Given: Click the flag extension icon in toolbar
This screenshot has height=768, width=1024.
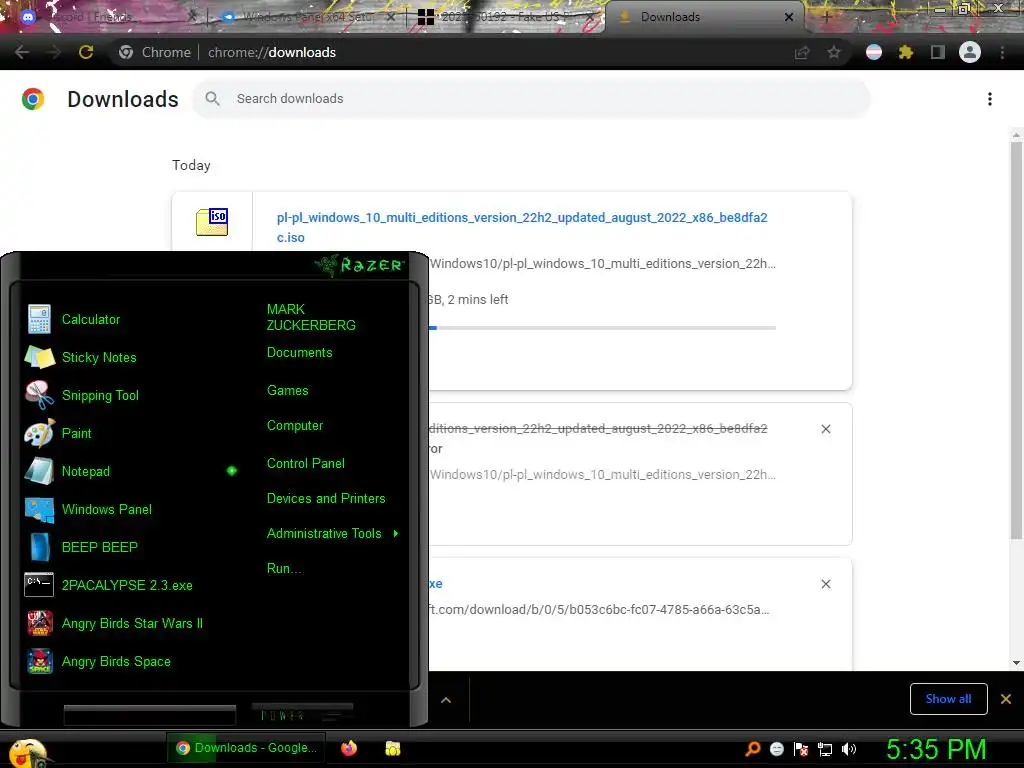Looking at the screenshot, I should tap(874, 52).
